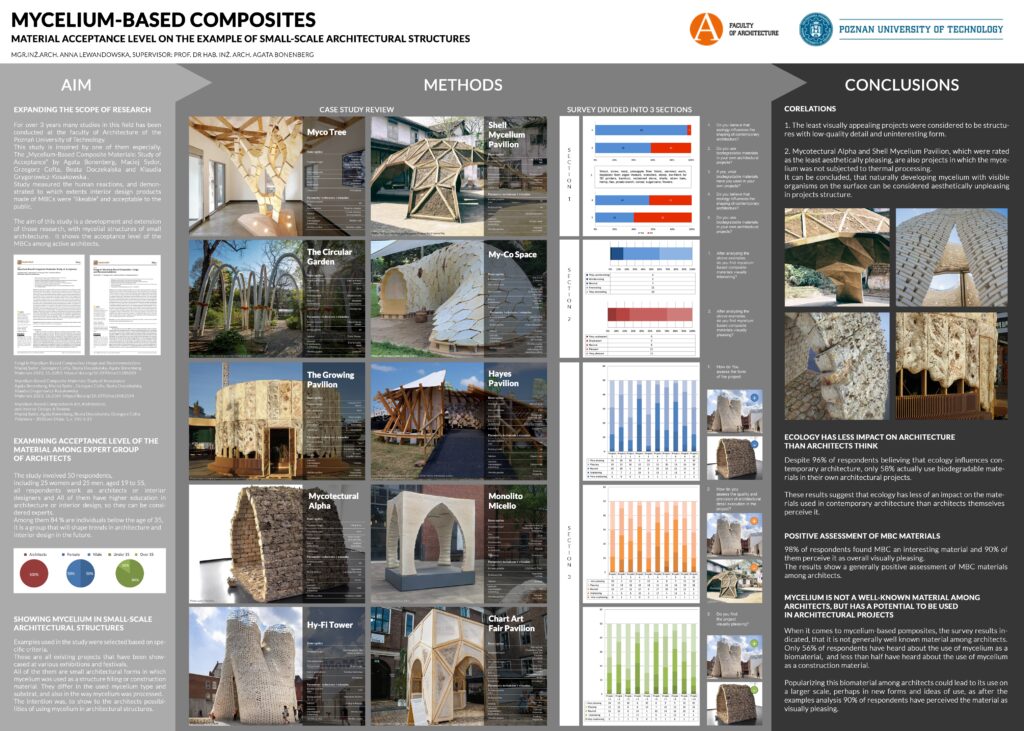Viewport: 1024px width, 731px height.
Task: Open Conclusions photo of brick tower from below
Action: click(x=952, y=257)
